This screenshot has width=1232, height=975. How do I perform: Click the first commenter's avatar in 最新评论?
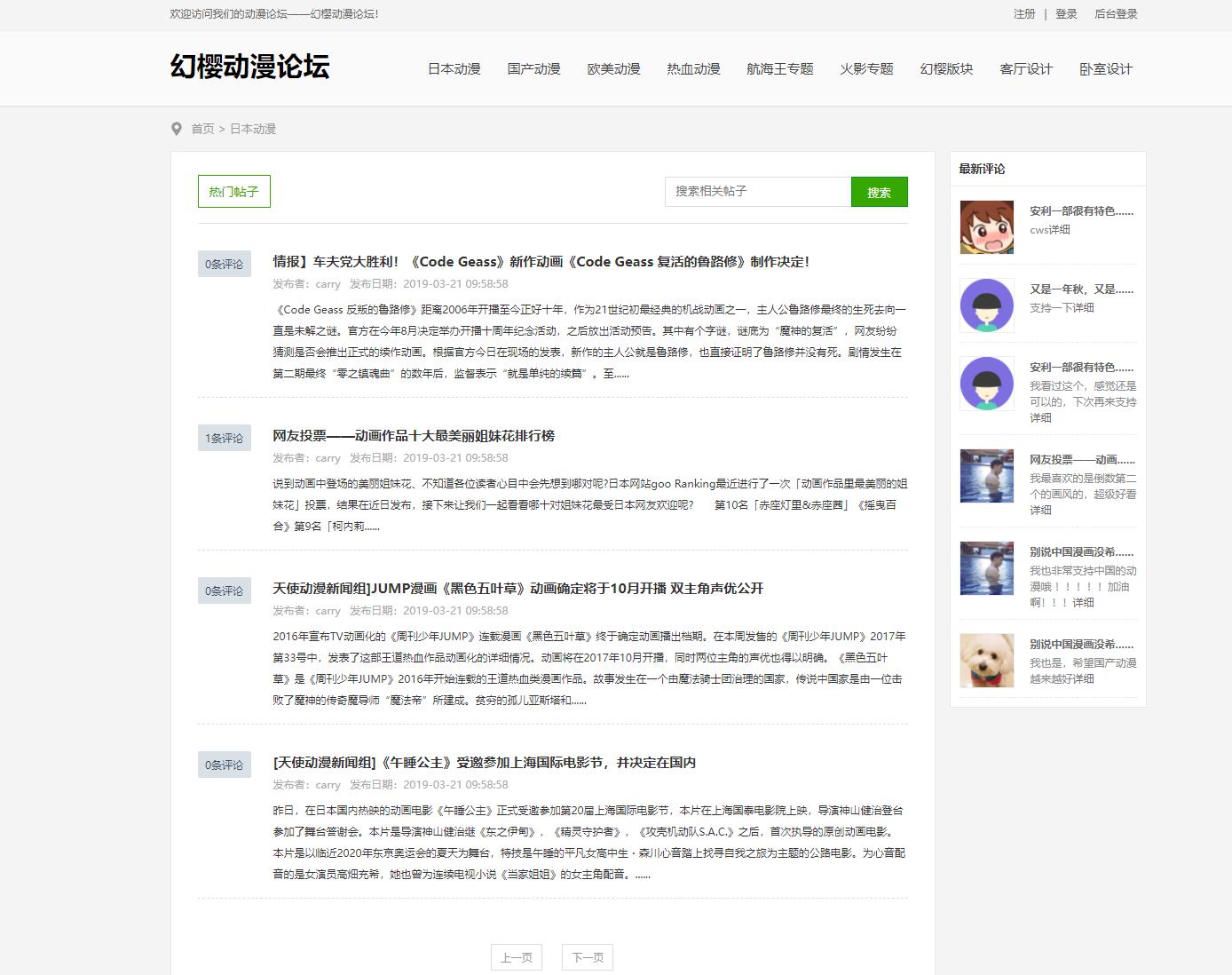tap(987, 226)
